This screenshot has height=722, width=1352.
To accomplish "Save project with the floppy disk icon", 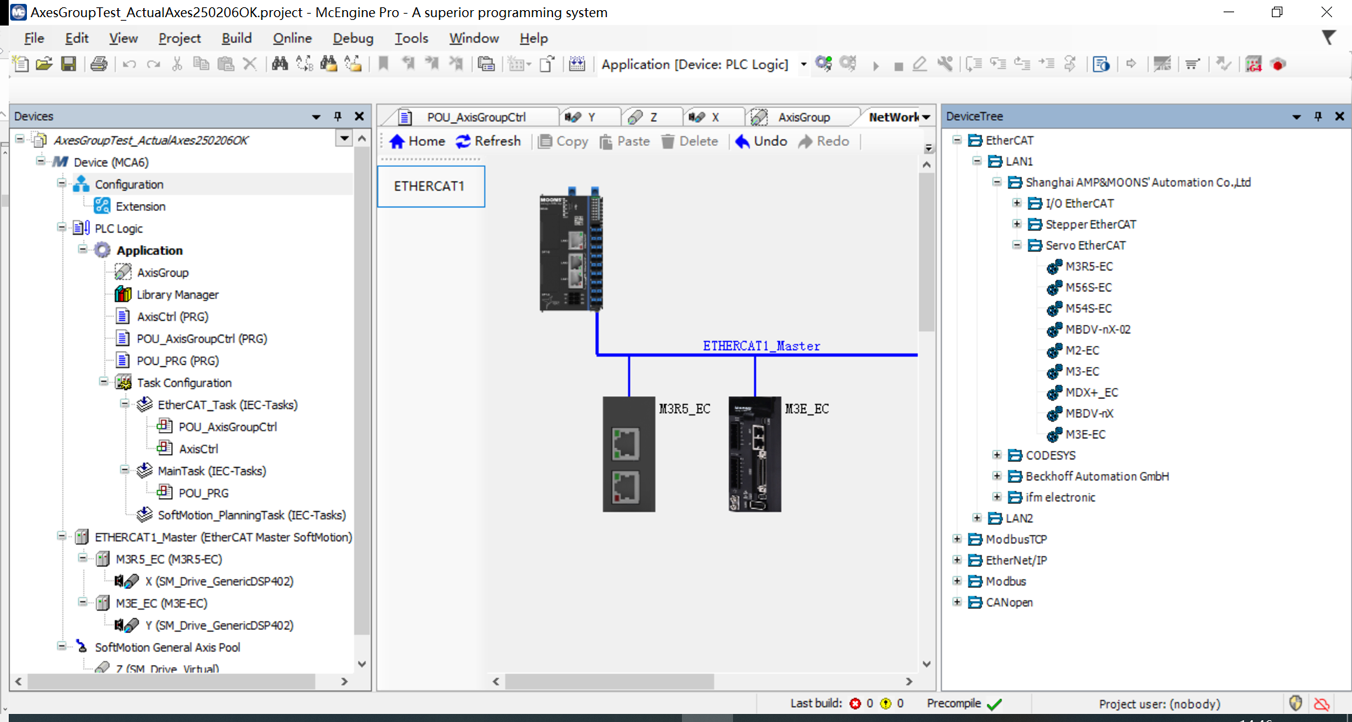I will [x=68, y=64].
